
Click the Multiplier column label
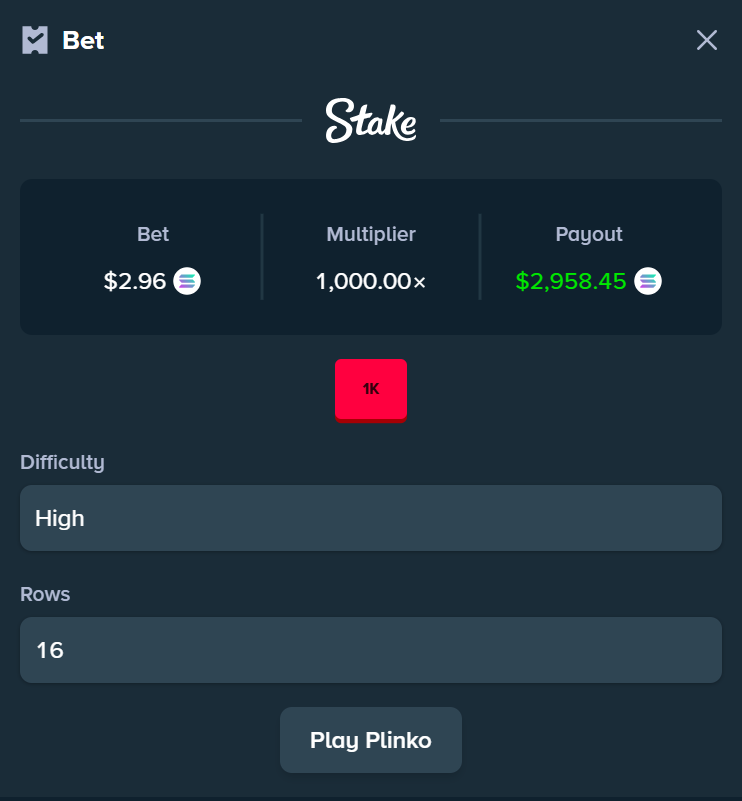[371, 234]
